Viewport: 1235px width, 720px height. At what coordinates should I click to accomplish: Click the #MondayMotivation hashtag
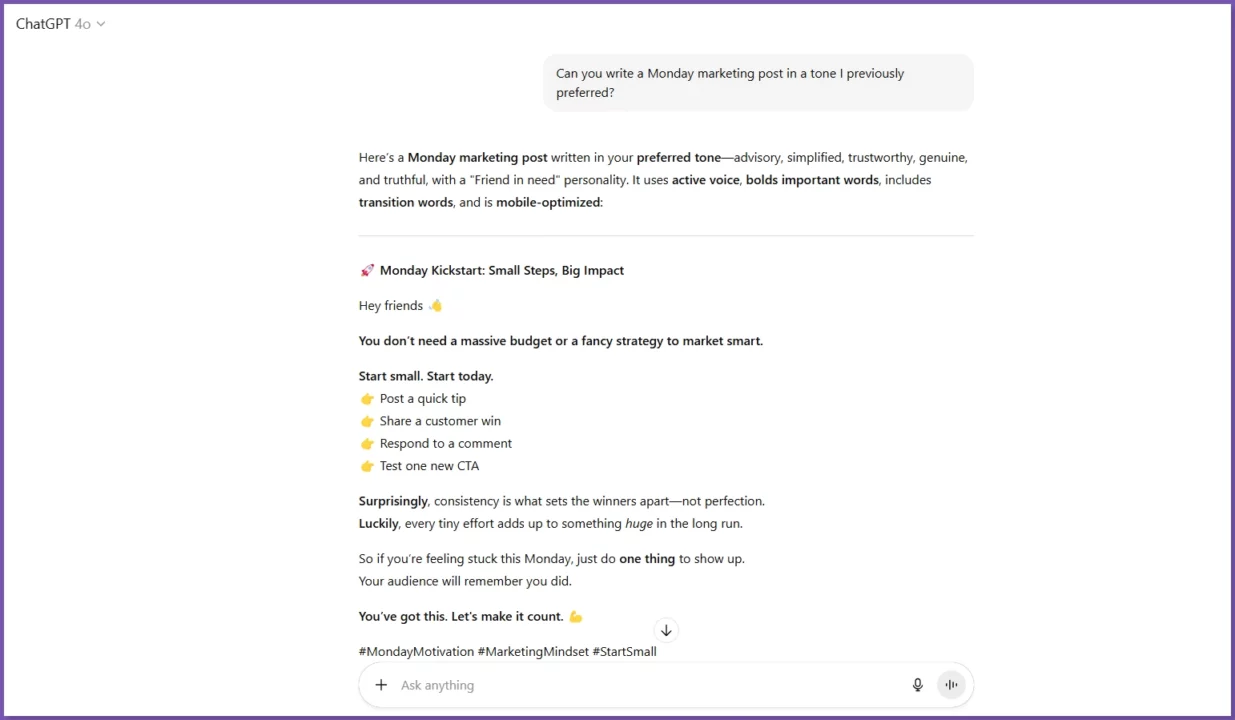(414, 651)
